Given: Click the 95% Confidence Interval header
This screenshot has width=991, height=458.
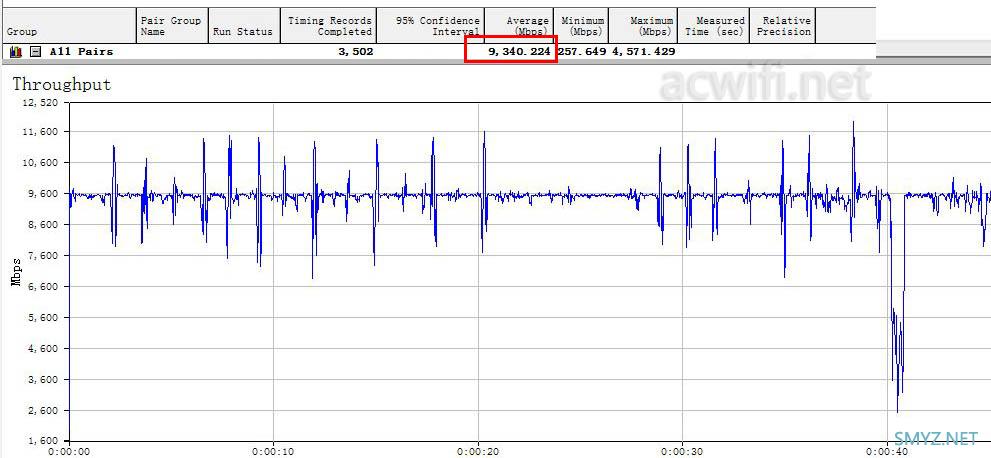Looking at the screenshot, I should click(x=431, y=25).
